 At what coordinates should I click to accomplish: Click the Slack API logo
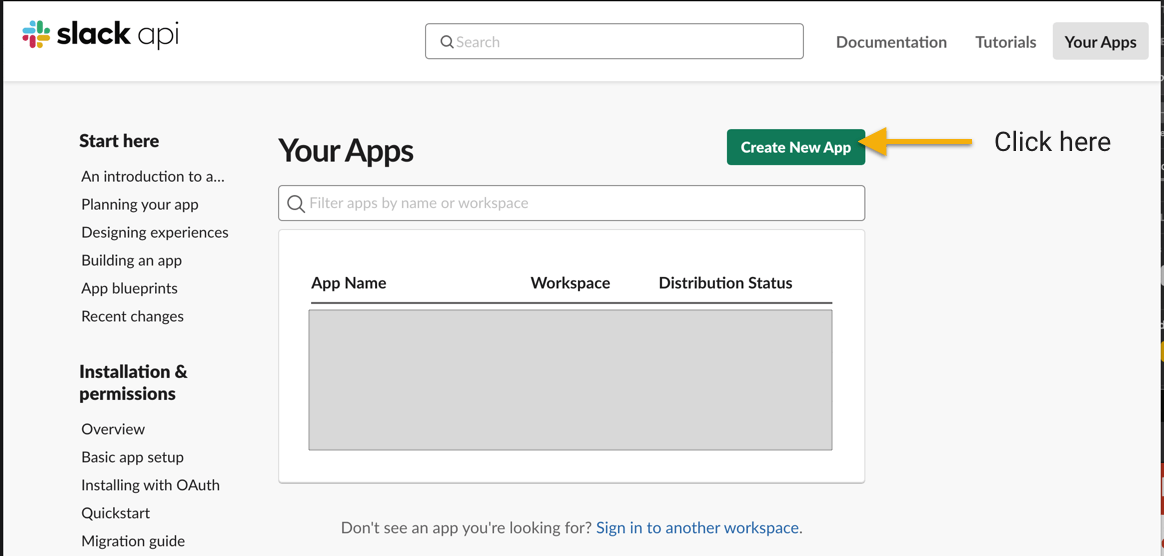pos(100,35)
